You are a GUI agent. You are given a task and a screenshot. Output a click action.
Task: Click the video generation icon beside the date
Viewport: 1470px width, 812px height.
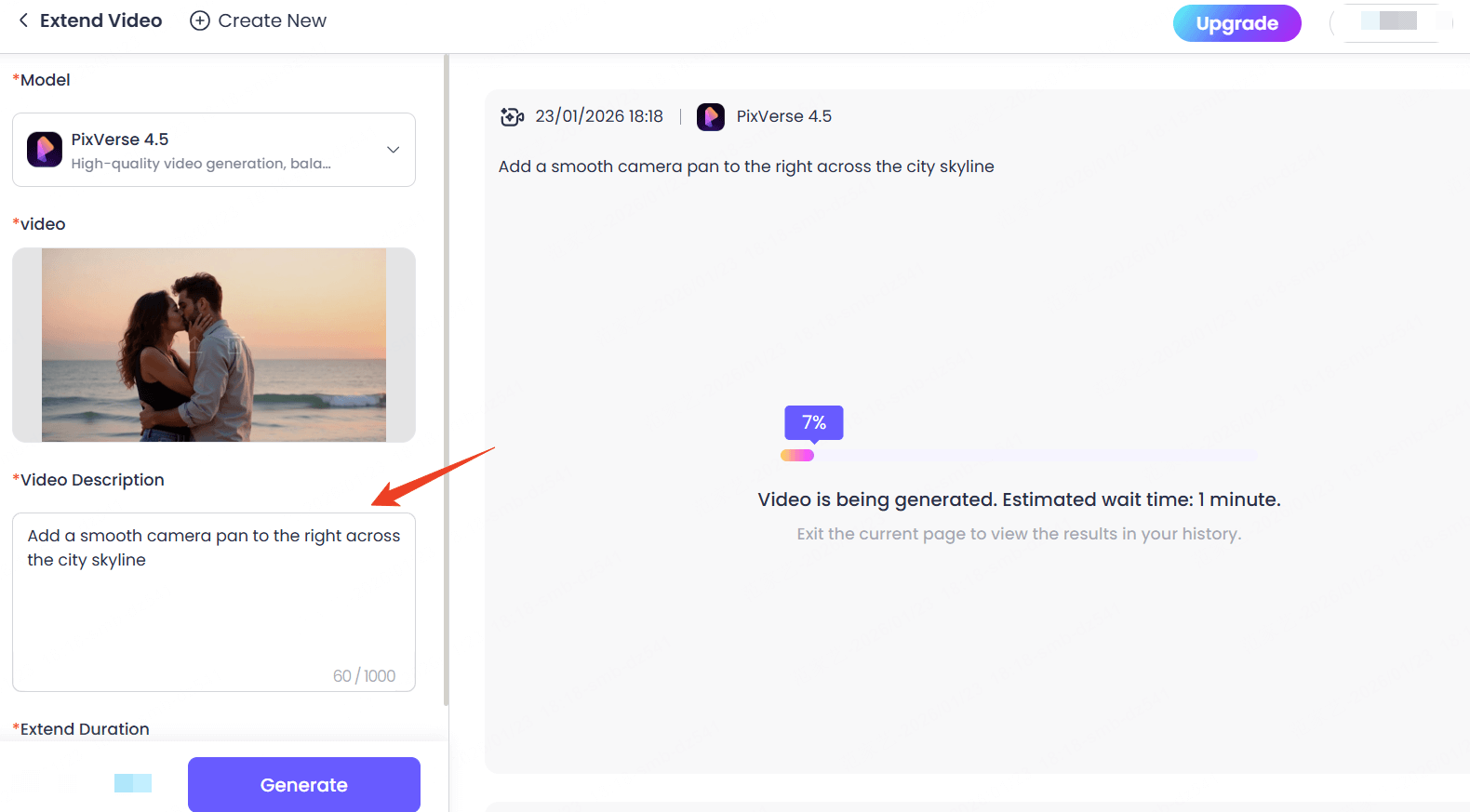point(512,116)
